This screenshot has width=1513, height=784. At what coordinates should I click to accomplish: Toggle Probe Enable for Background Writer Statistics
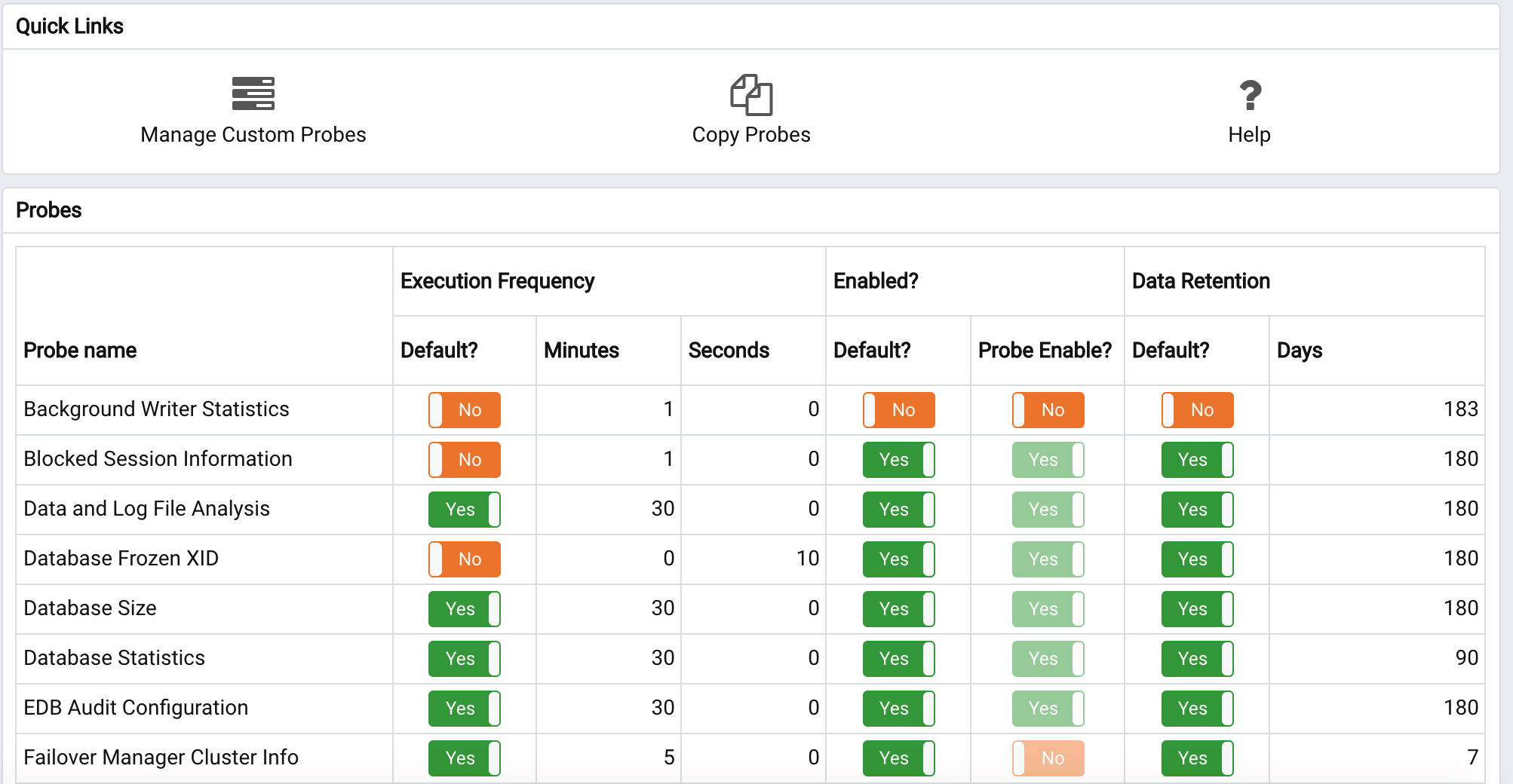pos(1048,410)
